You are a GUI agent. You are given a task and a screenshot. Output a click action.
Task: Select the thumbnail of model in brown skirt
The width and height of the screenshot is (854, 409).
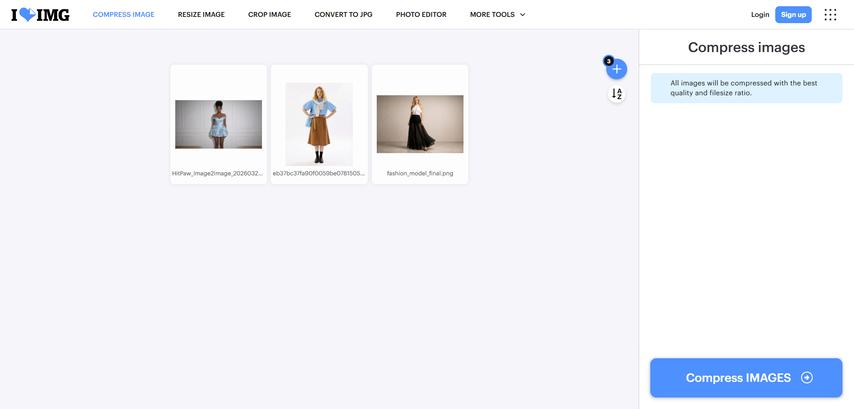coord(319,124)
